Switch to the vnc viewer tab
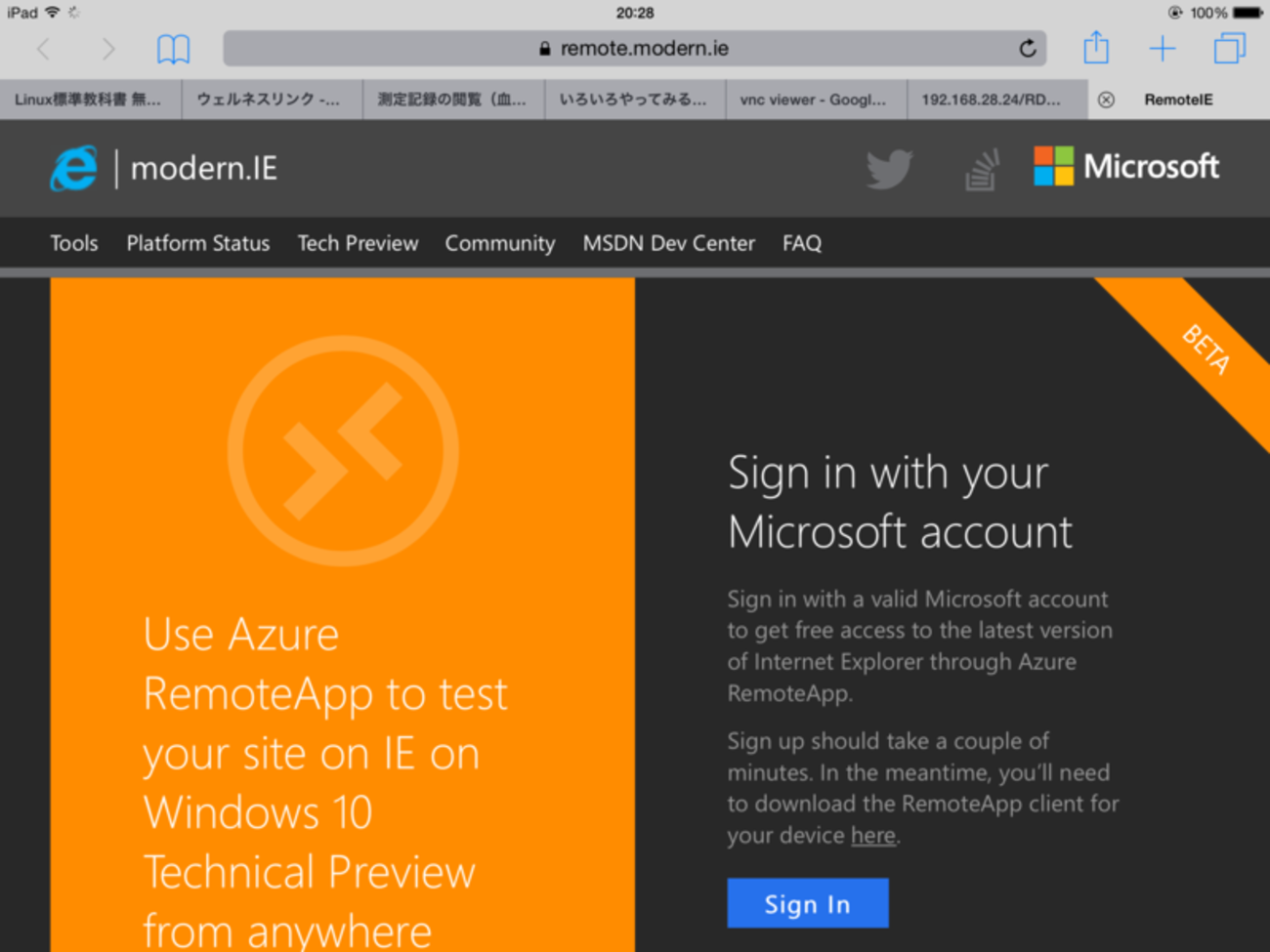The height and width of the screenshot is (952, 1270). (815, 100)
